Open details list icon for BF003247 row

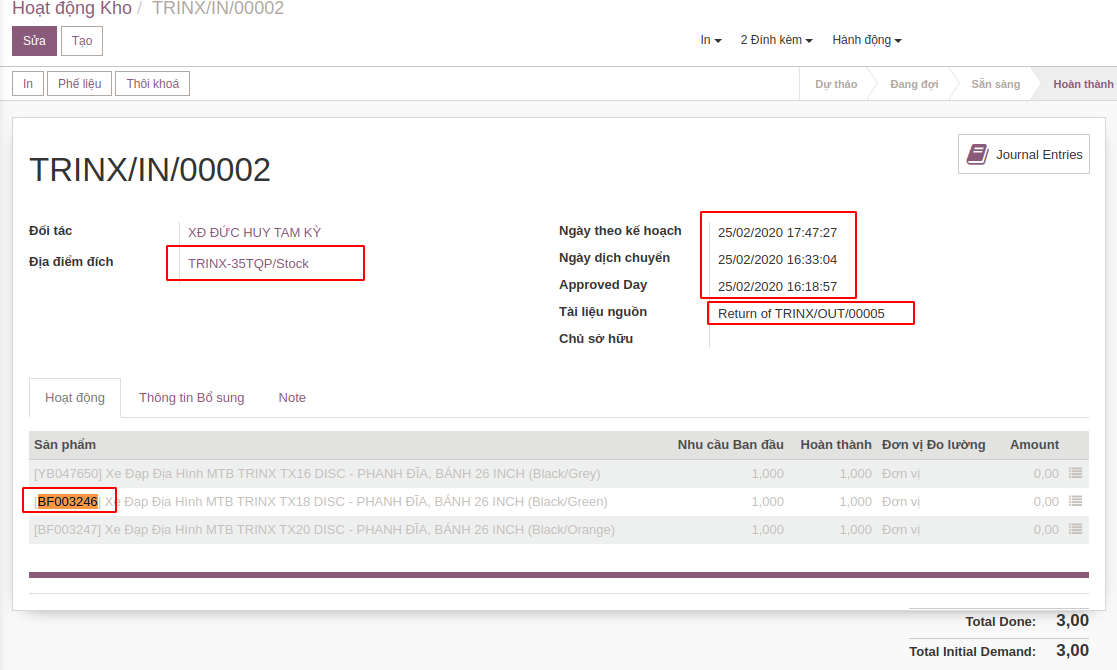(1076, 529)
